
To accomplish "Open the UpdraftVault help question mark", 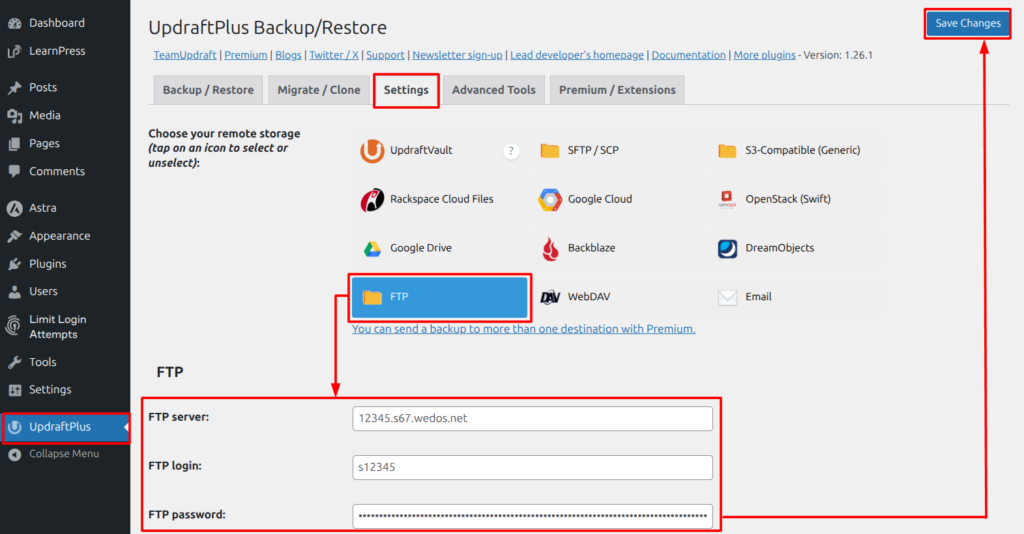I will tap(511, 151).
